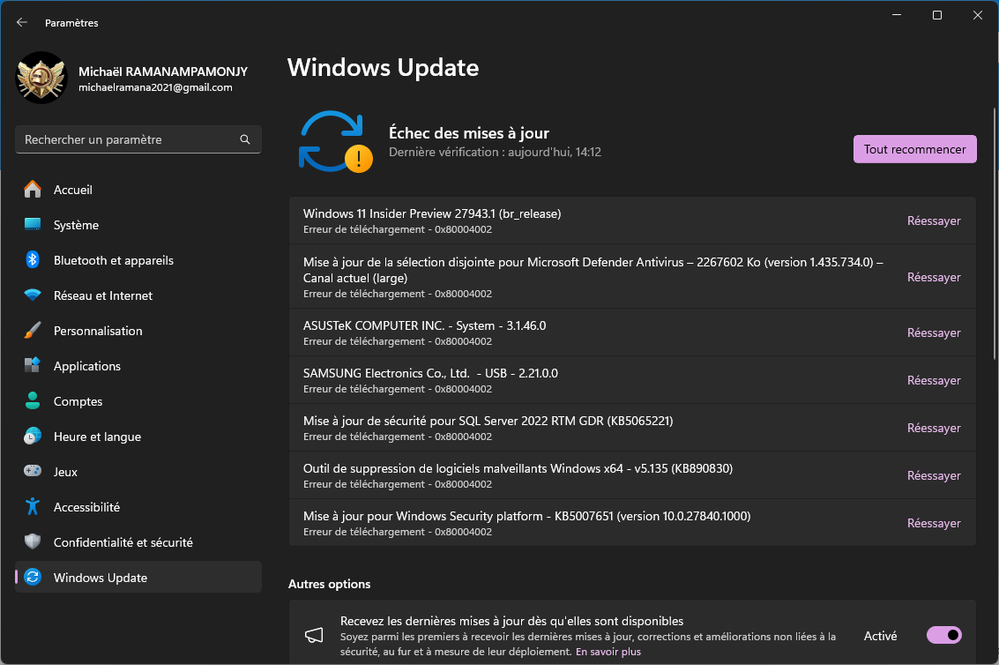This screenshot has height=665, width=999.
Task: Select Heure et langue
Action: tap(138, 436)
